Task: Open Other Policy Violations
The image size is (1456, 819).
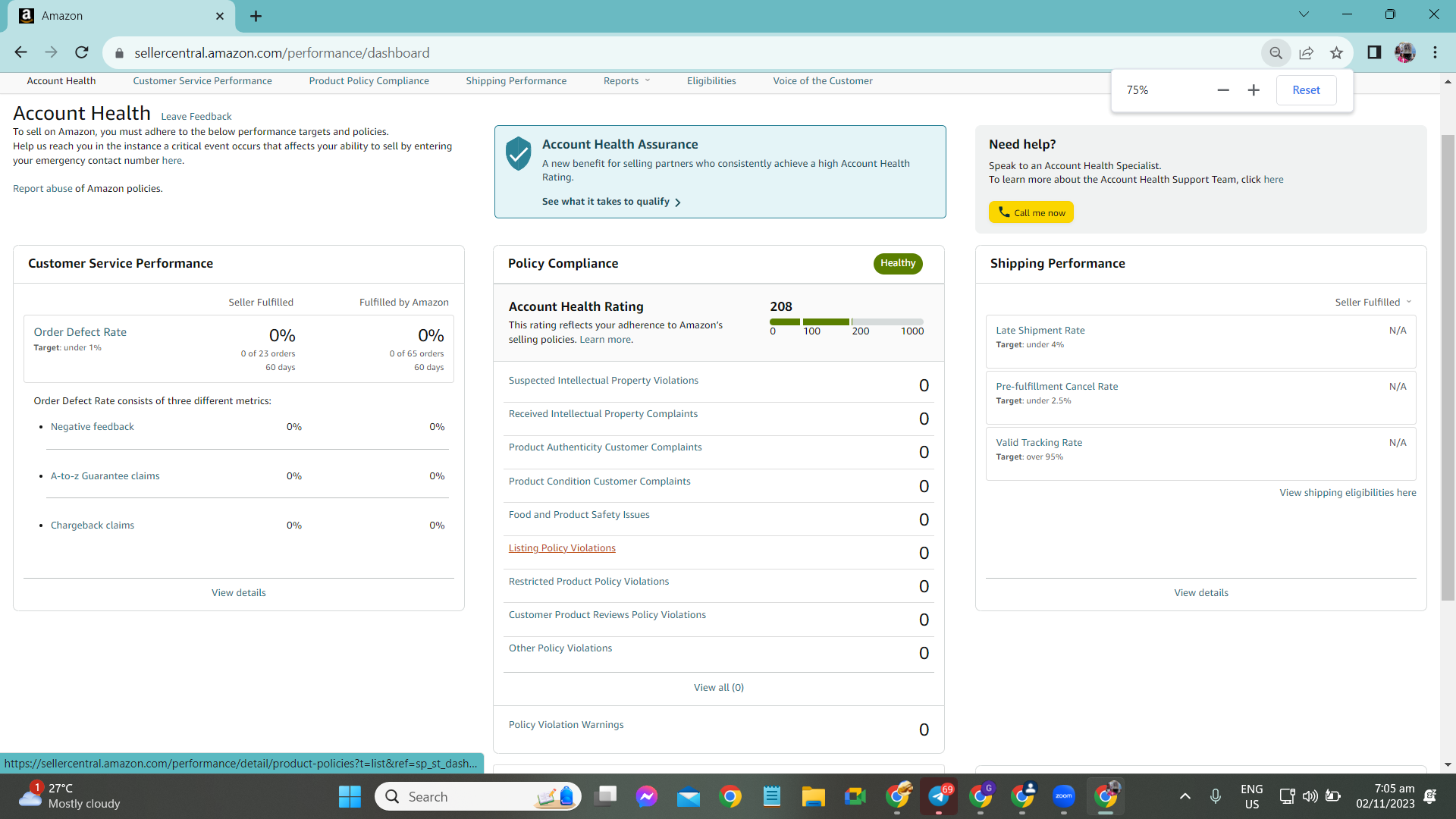Action: click(560, 648)
